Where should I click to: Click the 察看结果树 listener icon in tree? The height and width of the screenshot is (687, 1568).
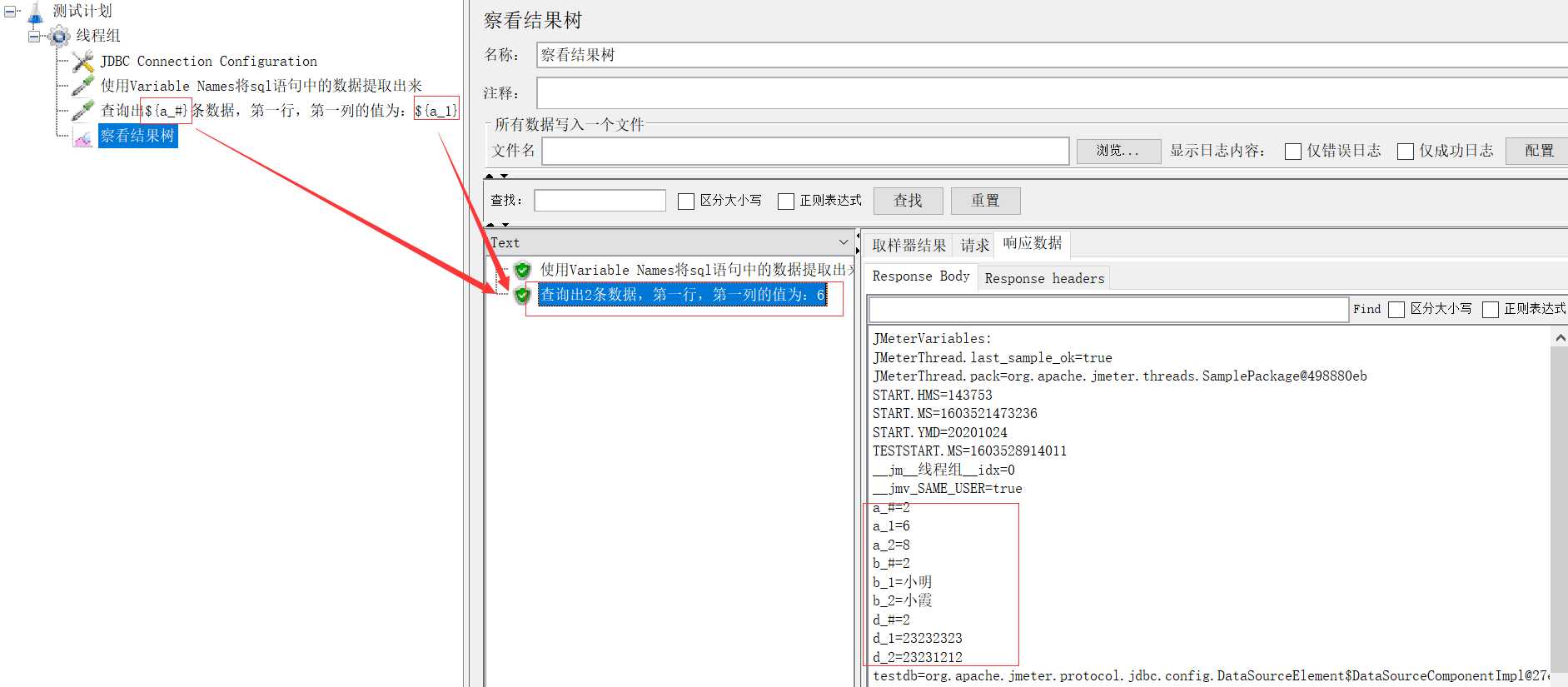point(82,137)
